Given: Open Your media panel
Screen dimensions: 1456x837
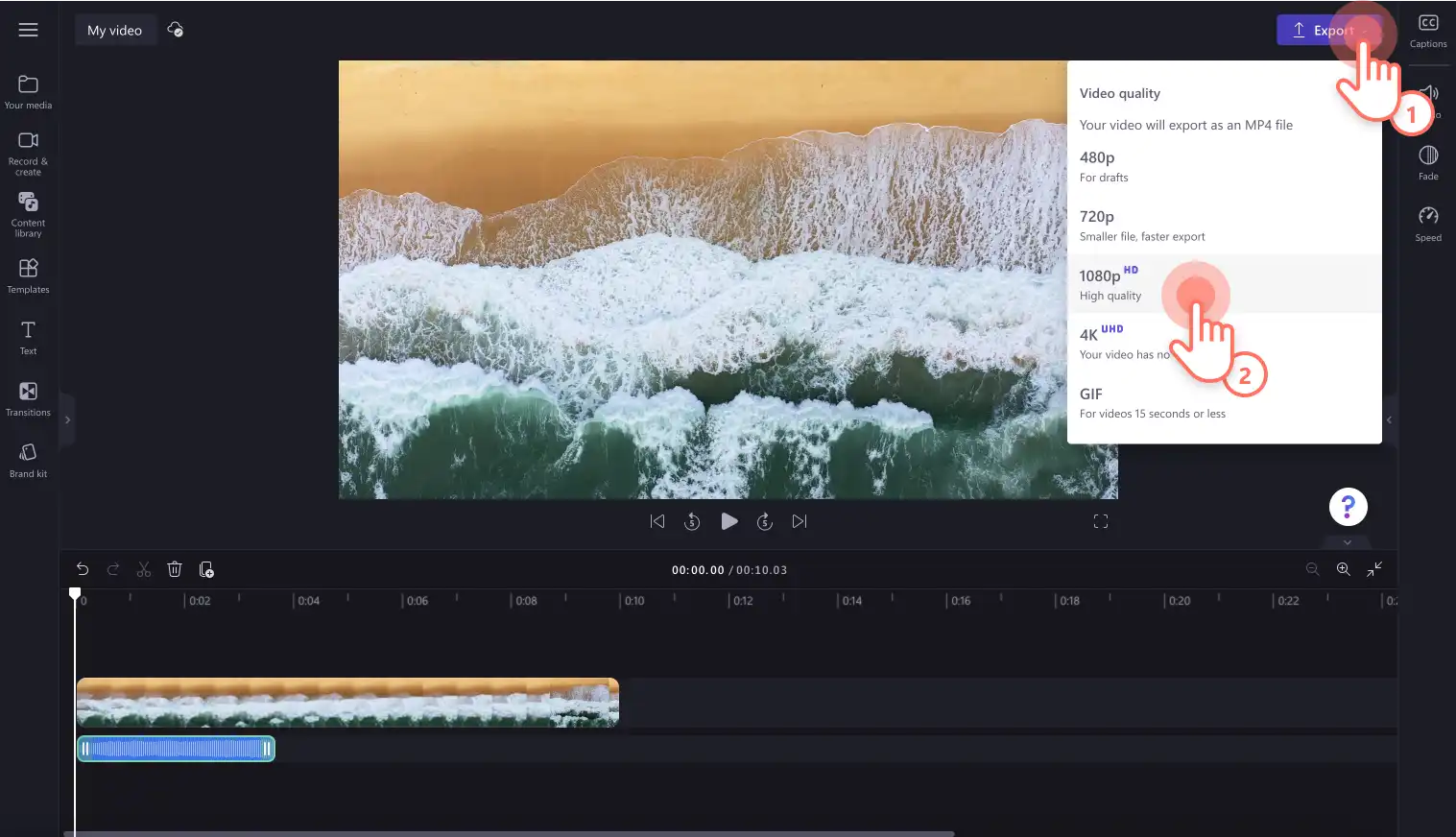Looking at the screenshot, I should [x=28, y=92].
